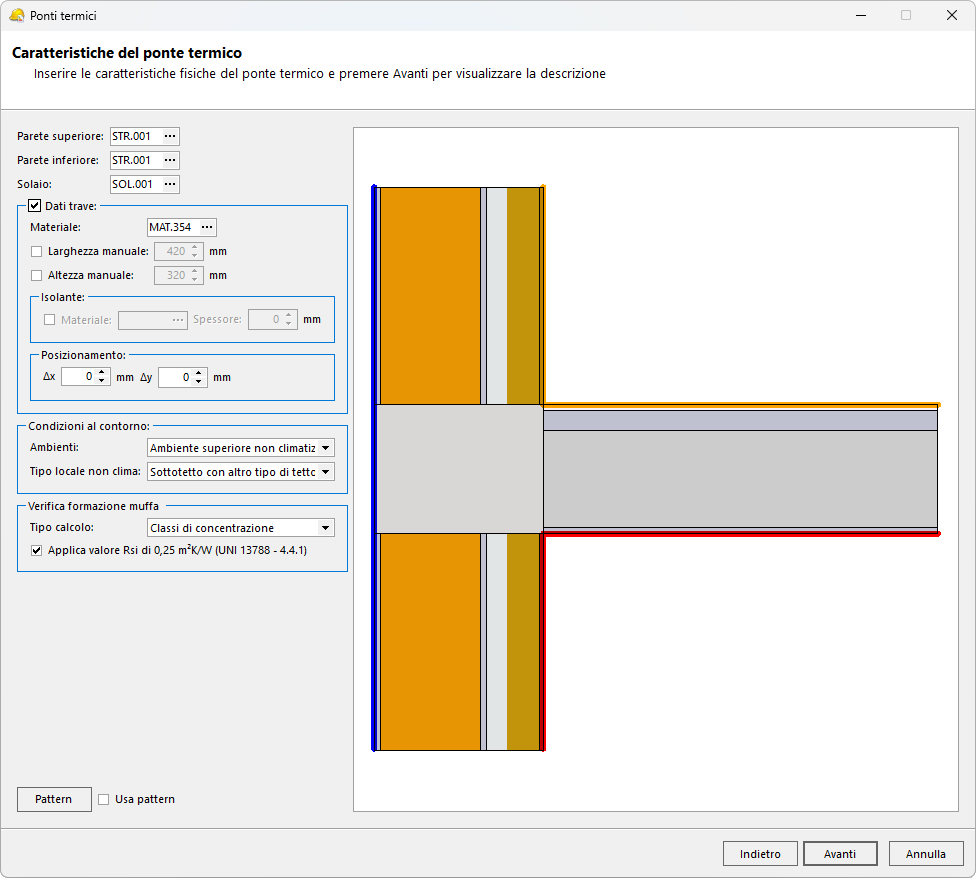Close the Ponti termici window
Image resolution: width=976 pixels, height=878 pixels.
tap(951, 15)
